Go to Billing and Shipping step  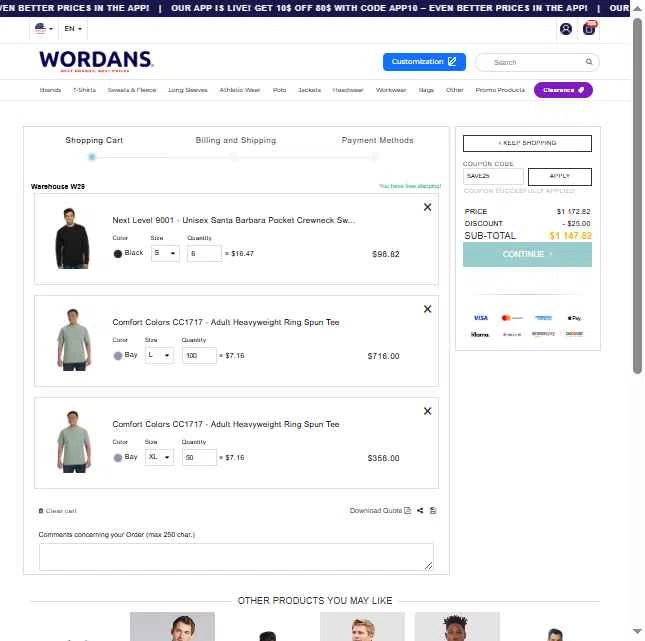236,141
